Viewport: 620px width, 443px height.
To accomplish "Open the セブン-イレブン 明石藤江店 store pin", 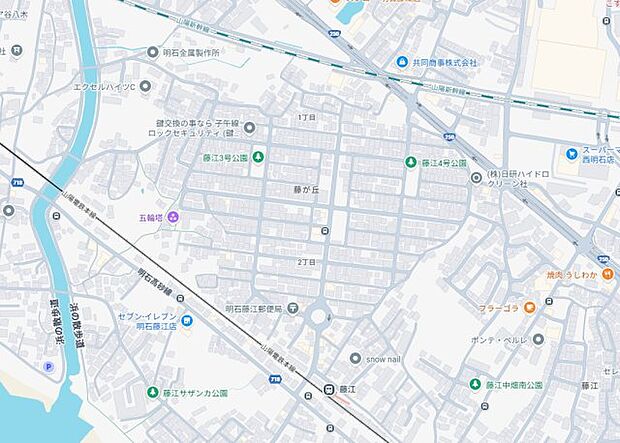I will [187, 321].
